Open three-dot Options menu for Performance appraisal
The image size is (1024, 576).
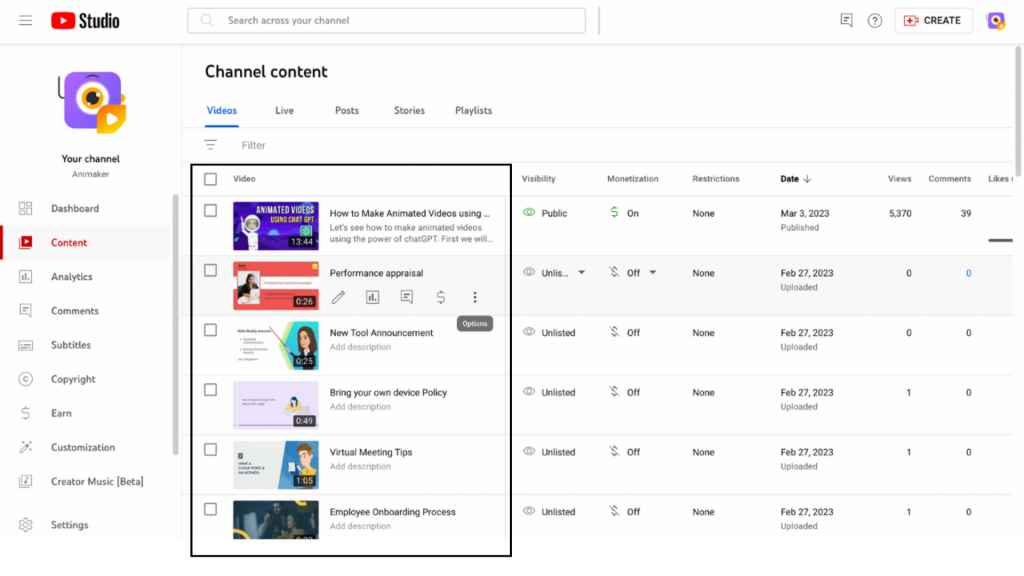point(475,297)
